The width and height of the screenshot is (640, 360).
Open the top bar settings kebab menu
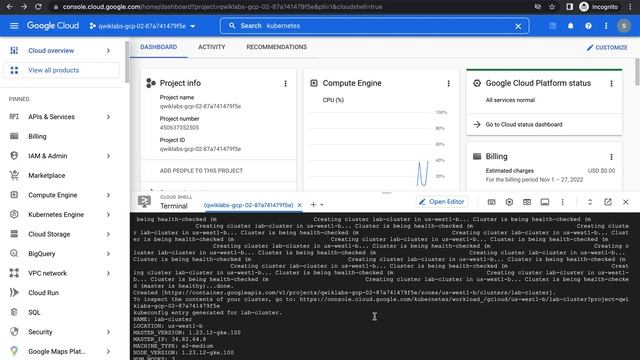(606, 26)
